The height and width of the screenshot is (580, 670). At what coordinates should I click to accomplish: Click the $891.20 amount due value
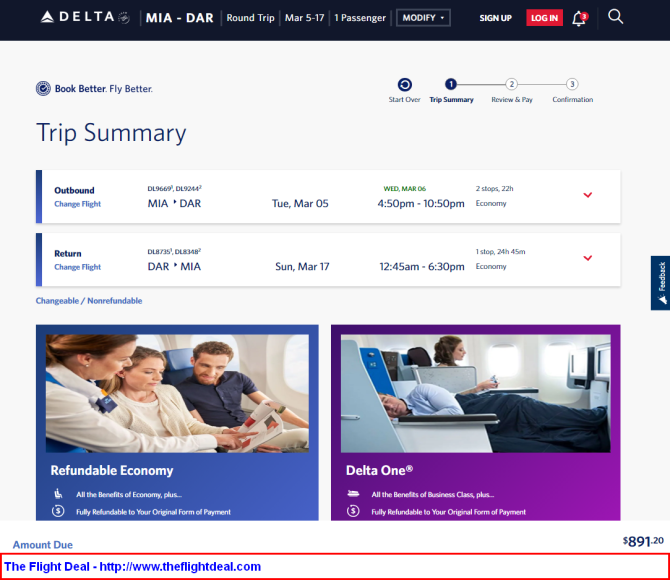tap(643, 541)
